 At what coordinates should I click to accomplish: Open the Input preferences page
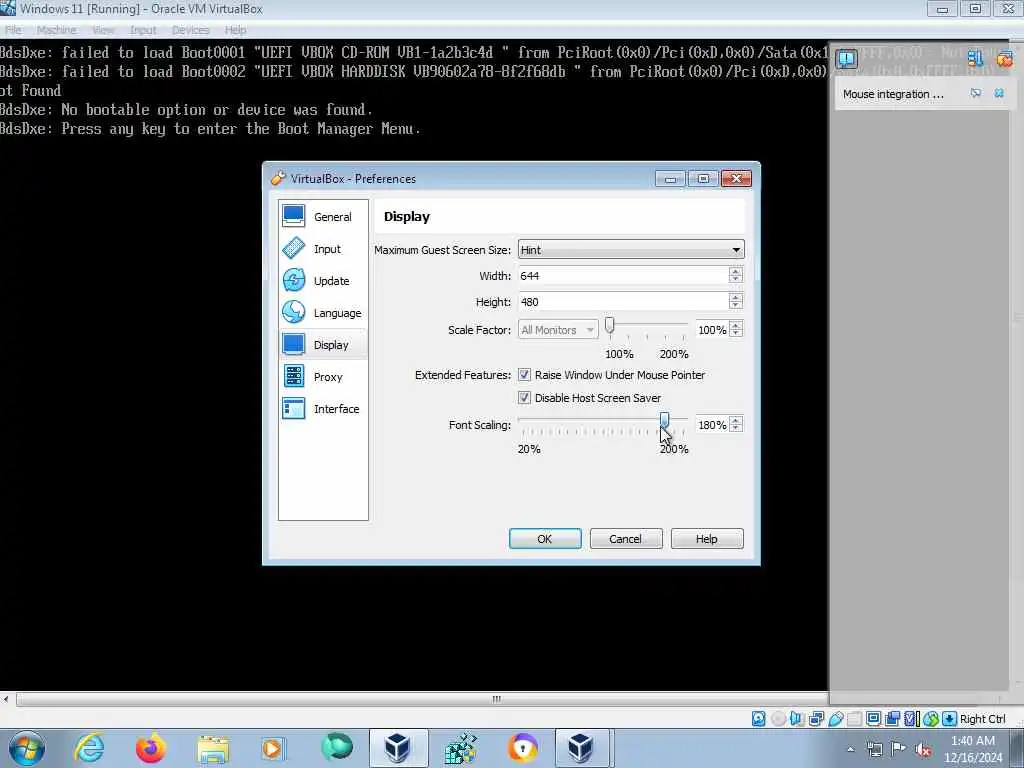tap(323, 248)
